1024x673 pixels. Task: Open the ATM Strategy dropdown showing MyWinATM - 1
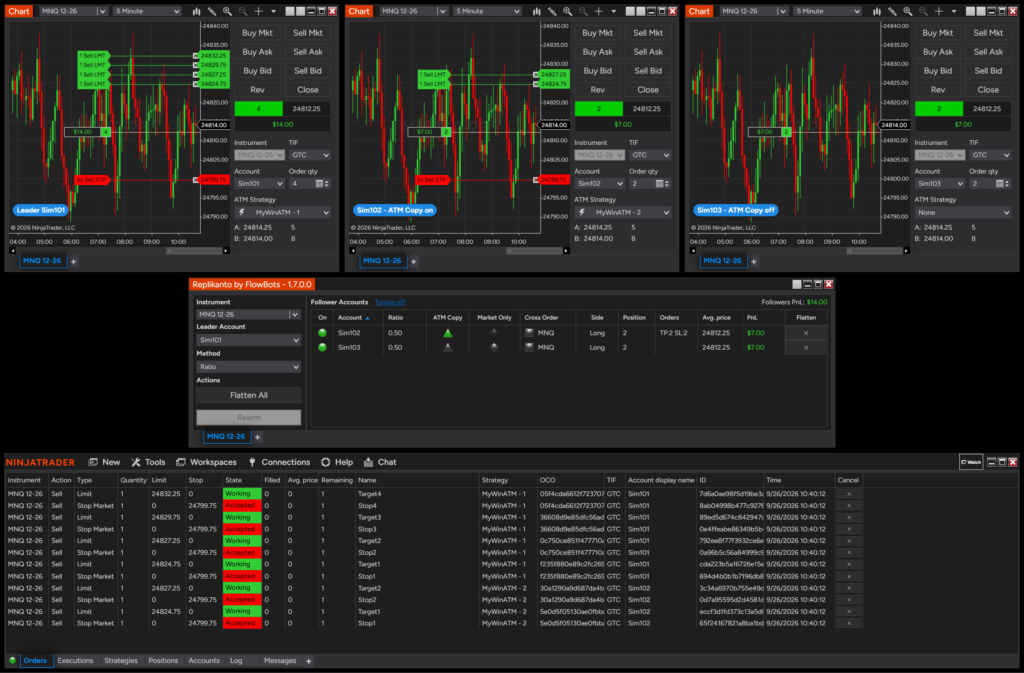pyautogui.click(x=283, y=213)
